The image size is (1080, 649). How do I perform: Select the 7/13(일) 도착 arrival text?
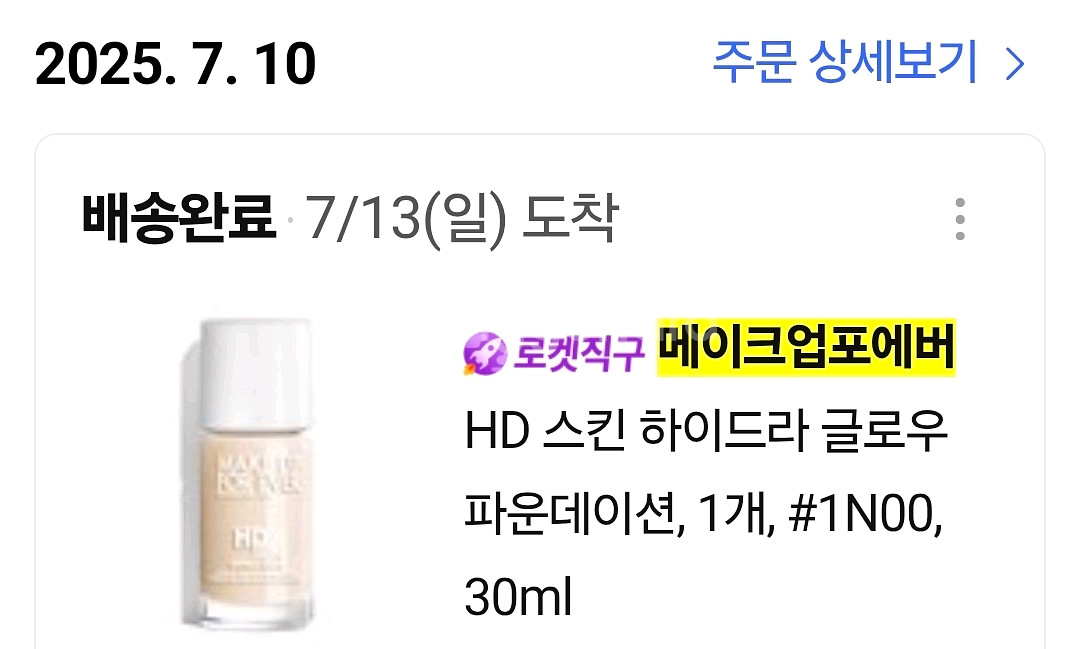pos(461,220)
